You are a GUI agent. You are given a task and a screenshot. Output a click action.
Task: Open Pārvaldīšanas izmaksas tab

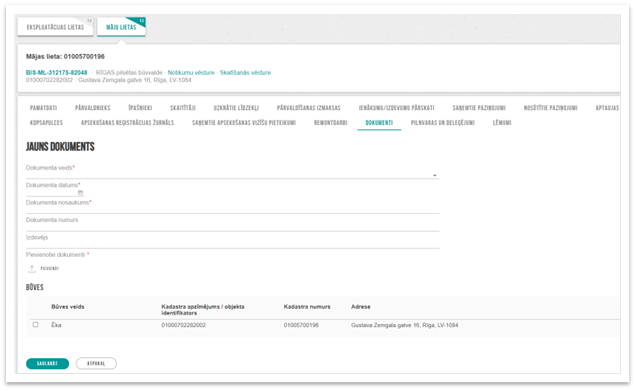click(309, 108)
